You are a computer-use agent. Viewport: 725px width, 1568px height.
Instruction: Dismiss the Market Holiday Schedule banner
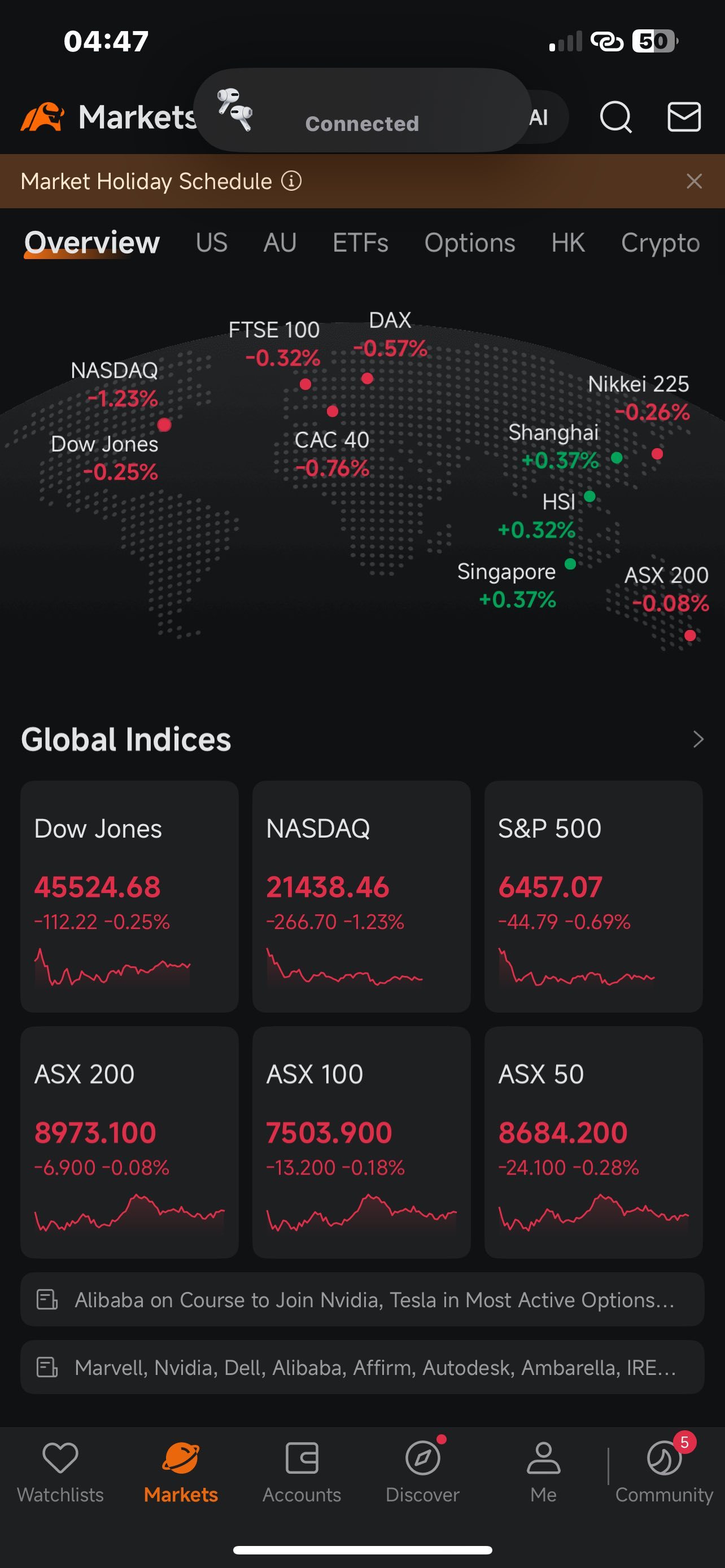point(694,181)
